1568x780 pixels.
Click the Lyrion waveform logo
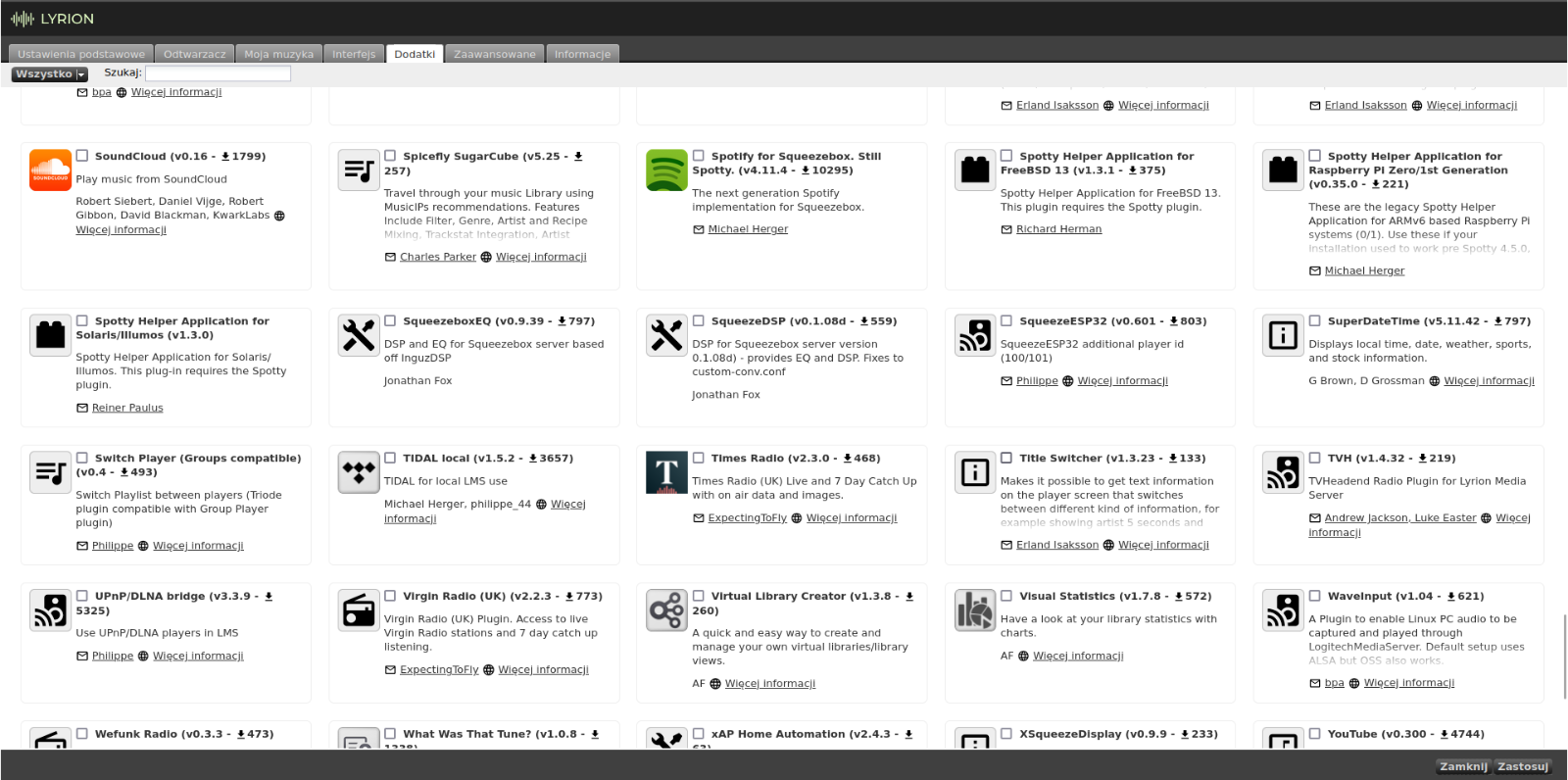22,19
